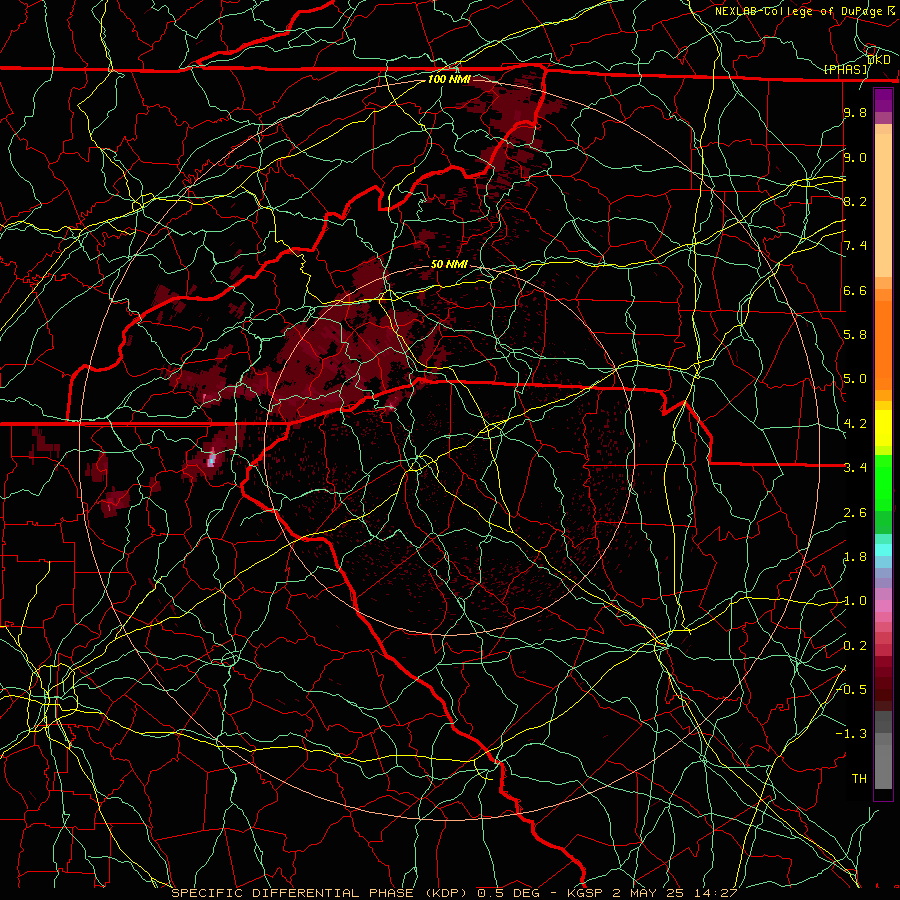Click the "[PHAS]" product label
This screenshot has height=900, width=900.
coord(846,69)
